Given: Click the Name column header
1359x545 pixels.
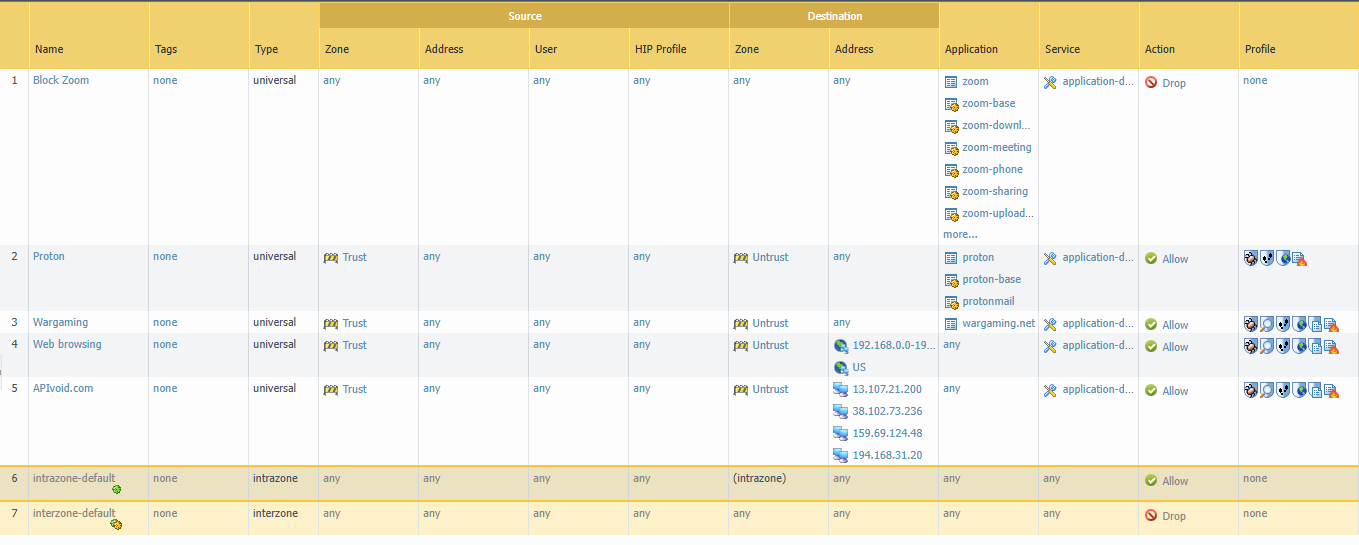Looking at the screenshot, I should (x=89, y=49).
